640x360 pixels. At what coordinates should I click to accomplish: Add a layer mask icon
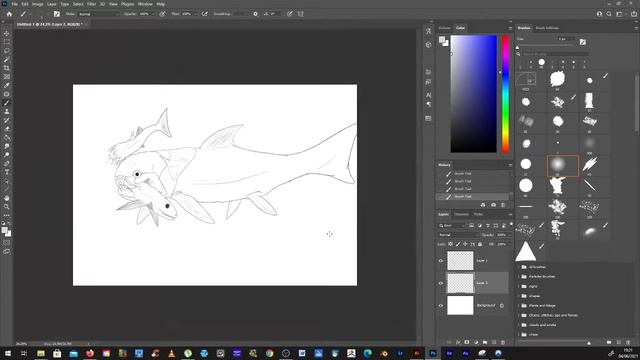467,342
